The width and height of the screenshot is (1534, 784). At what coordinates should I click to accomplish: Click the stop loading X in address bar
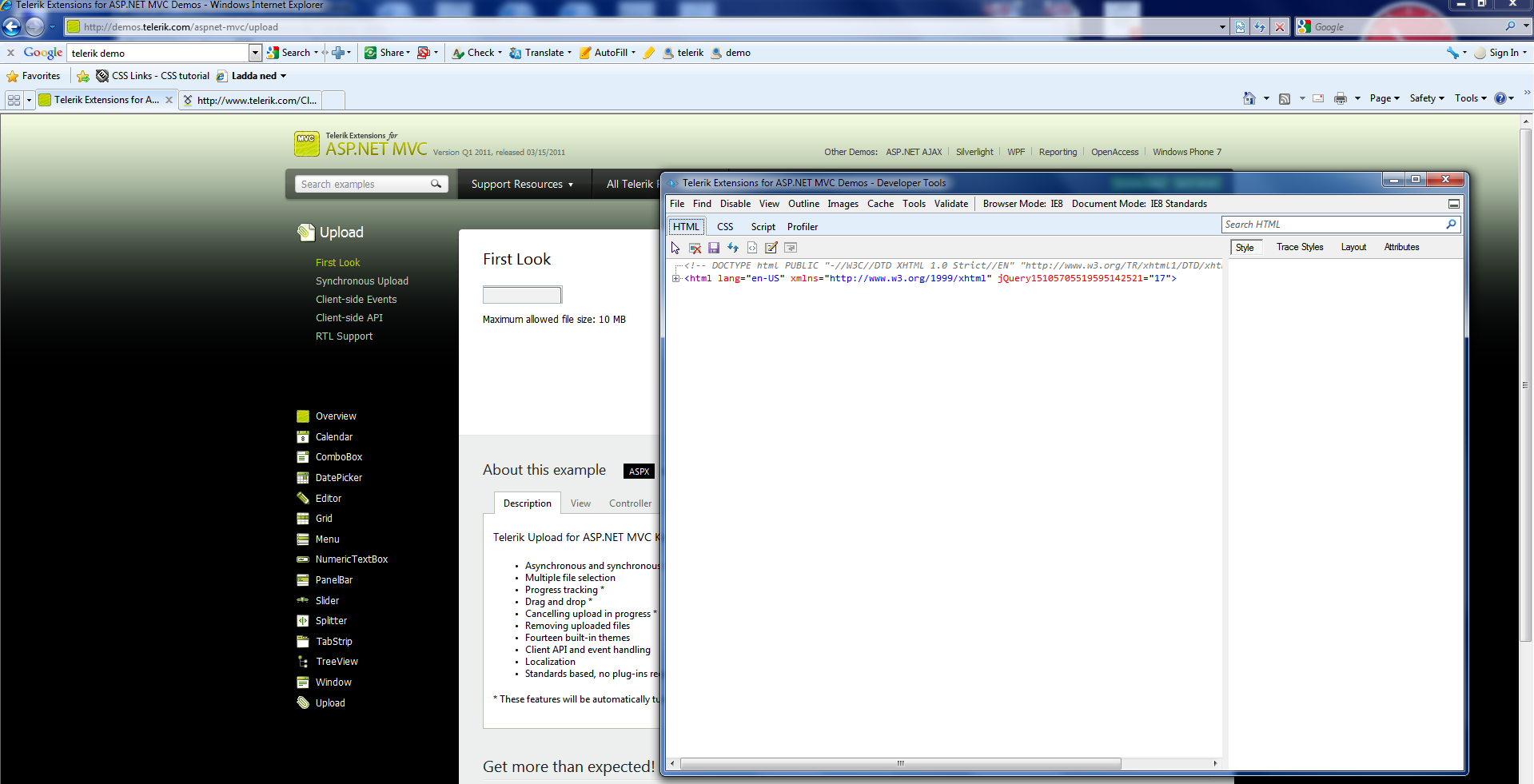point(1280,26)
